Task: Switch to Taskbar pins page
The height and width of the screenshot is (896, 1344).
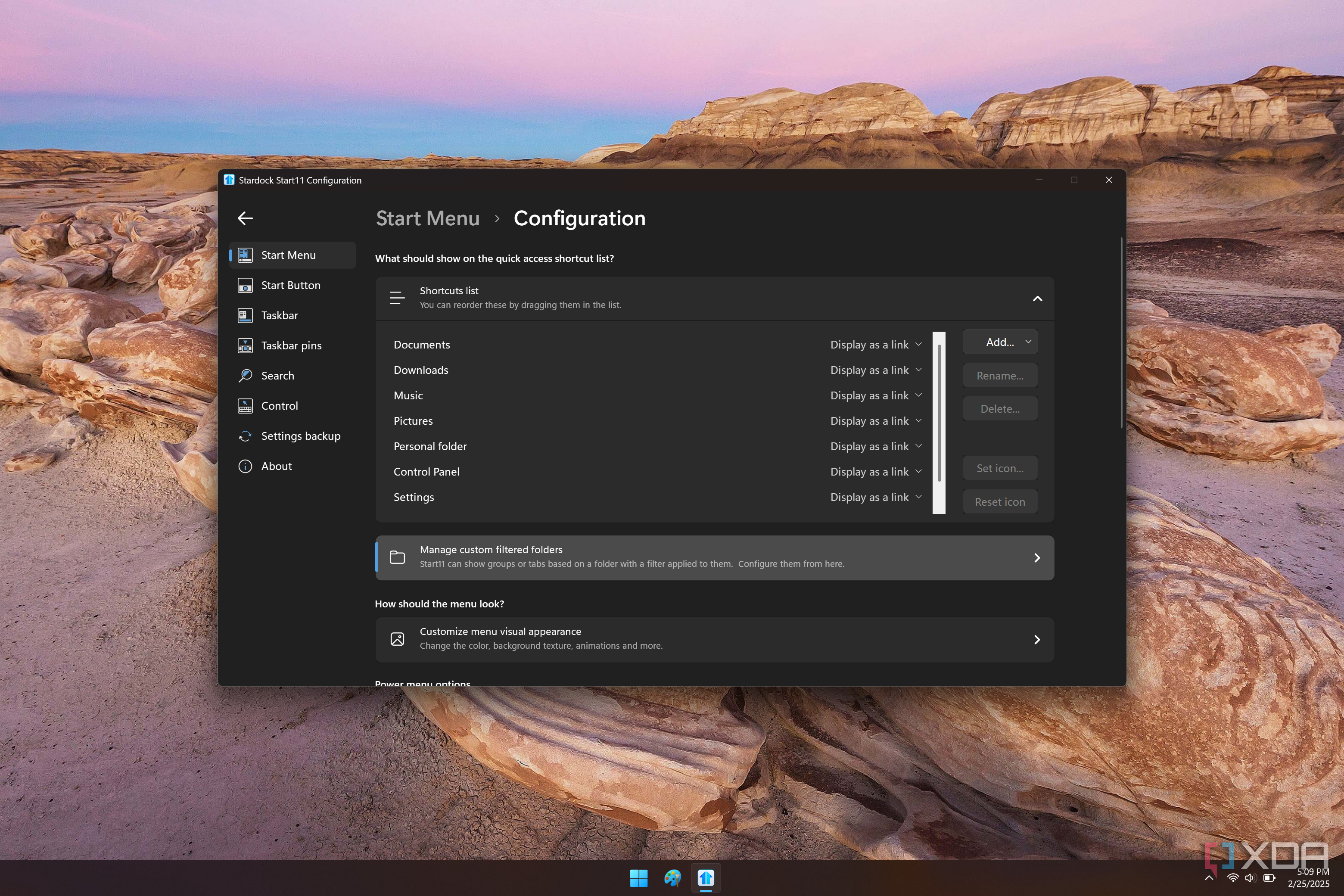Action: (x=292, y=346)
